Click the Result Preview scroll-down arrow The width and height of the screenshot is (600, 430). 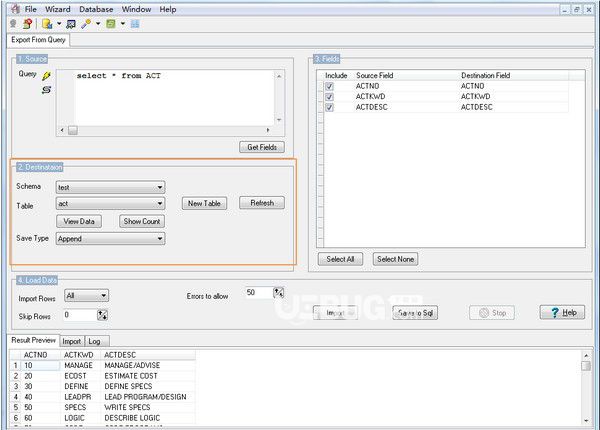pos(586,420)
